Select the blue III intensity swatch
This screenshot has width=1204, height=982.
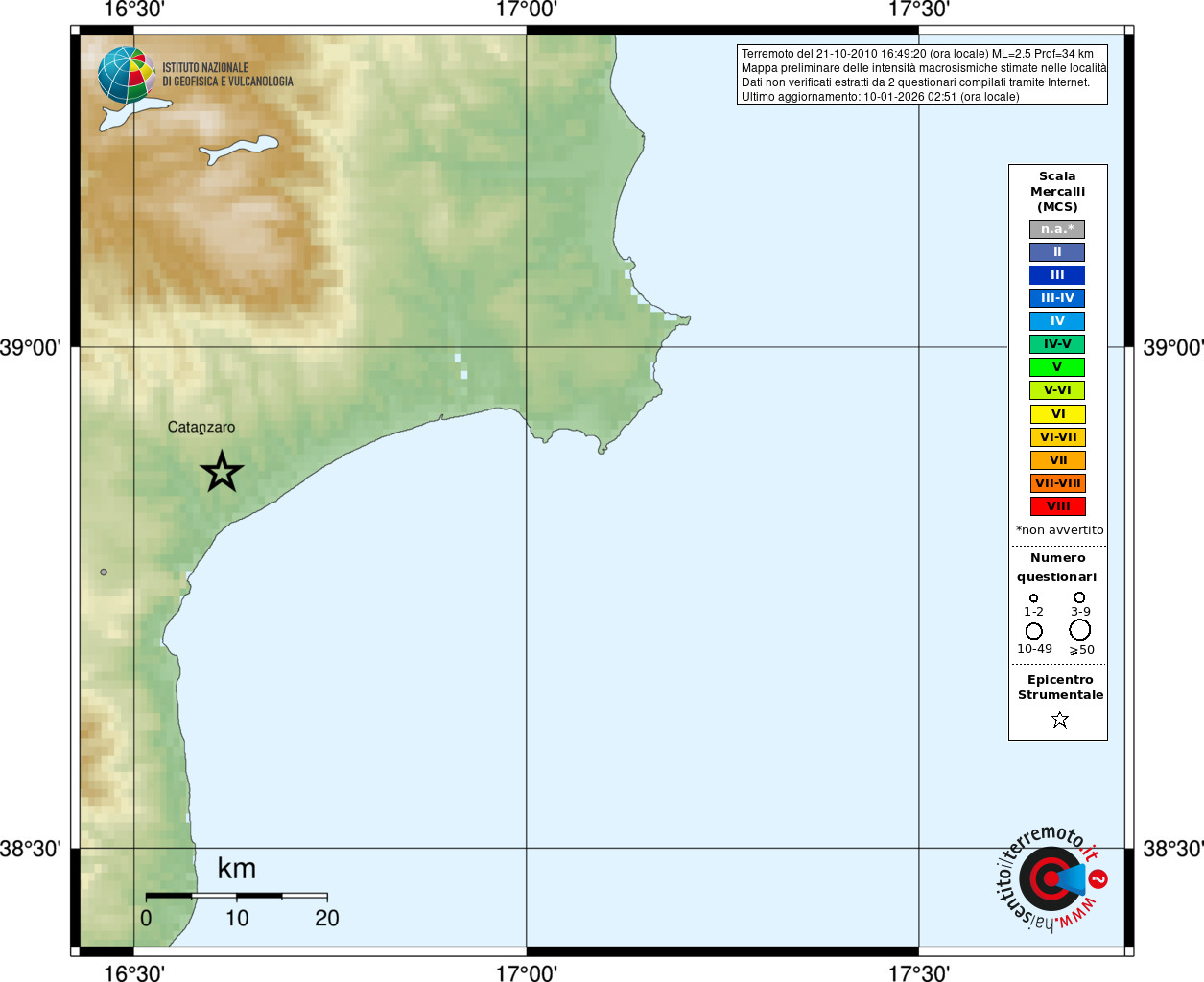click(x=1057, y=275)
